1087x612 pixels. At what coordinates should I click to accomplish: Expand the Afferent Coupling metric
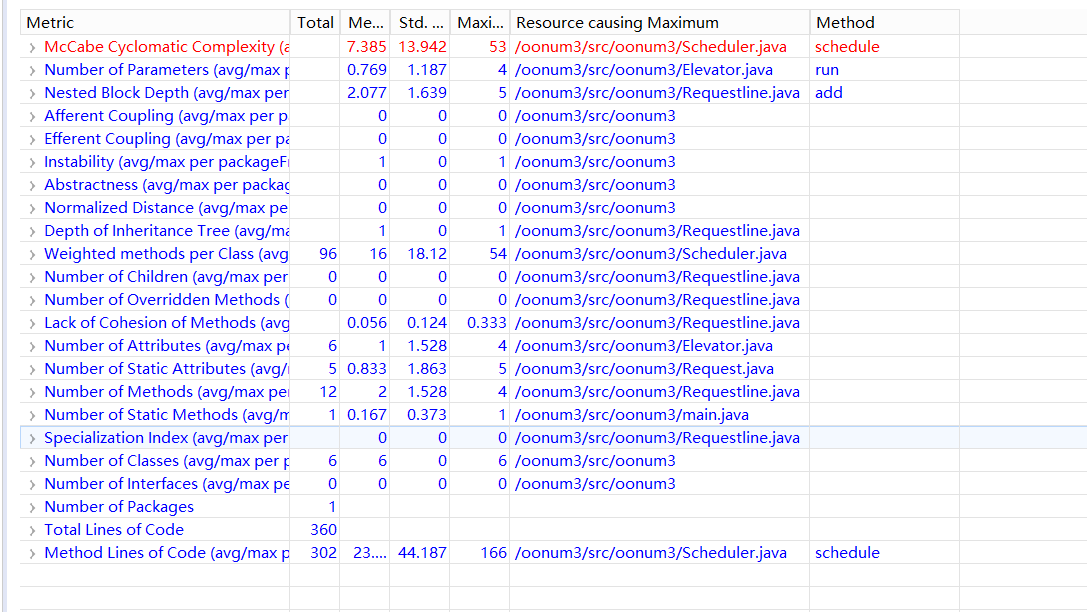(32, 116)
